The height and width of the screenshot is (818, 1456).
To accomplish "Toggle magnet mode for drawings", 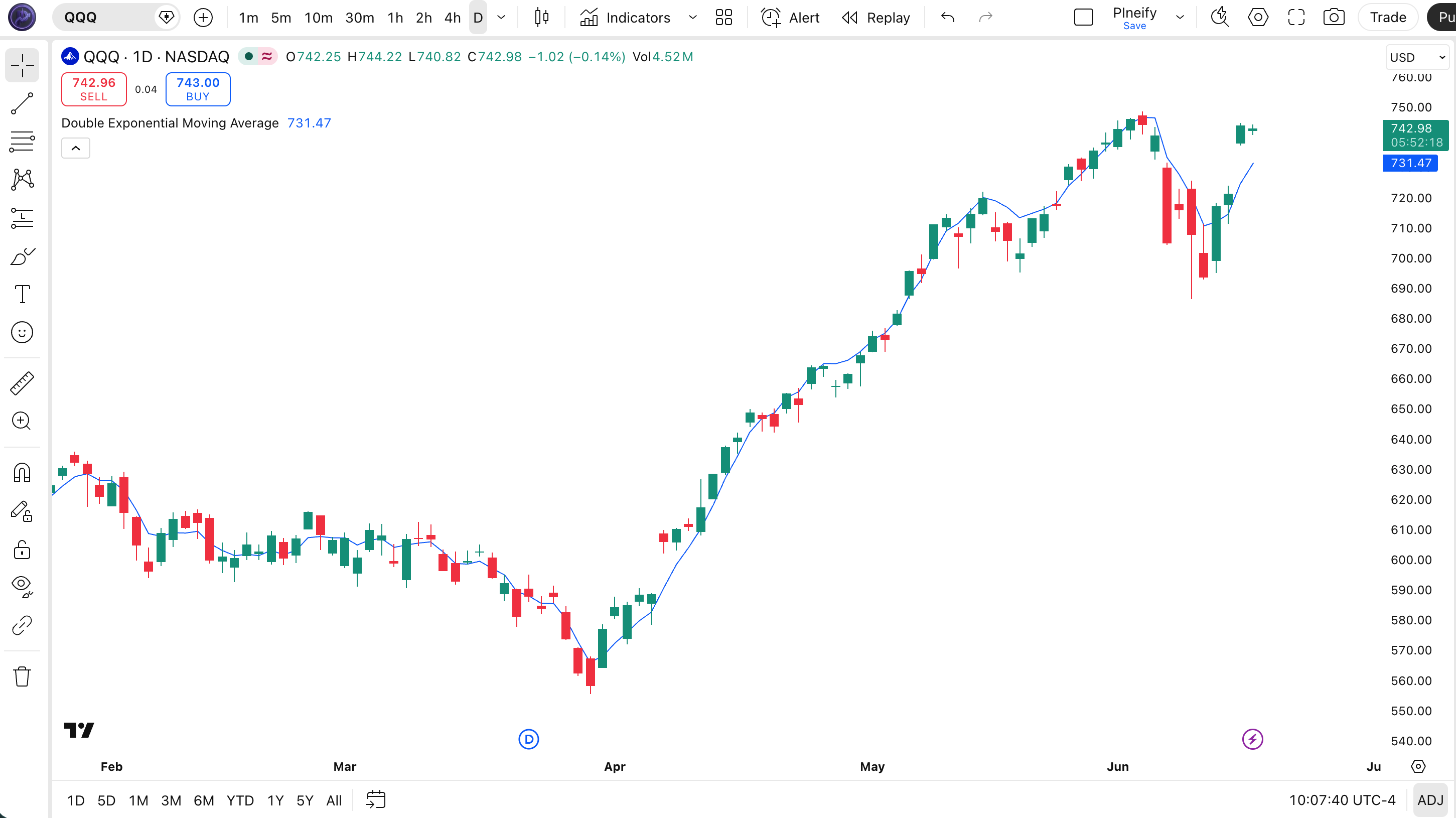I will pos(22,473).
